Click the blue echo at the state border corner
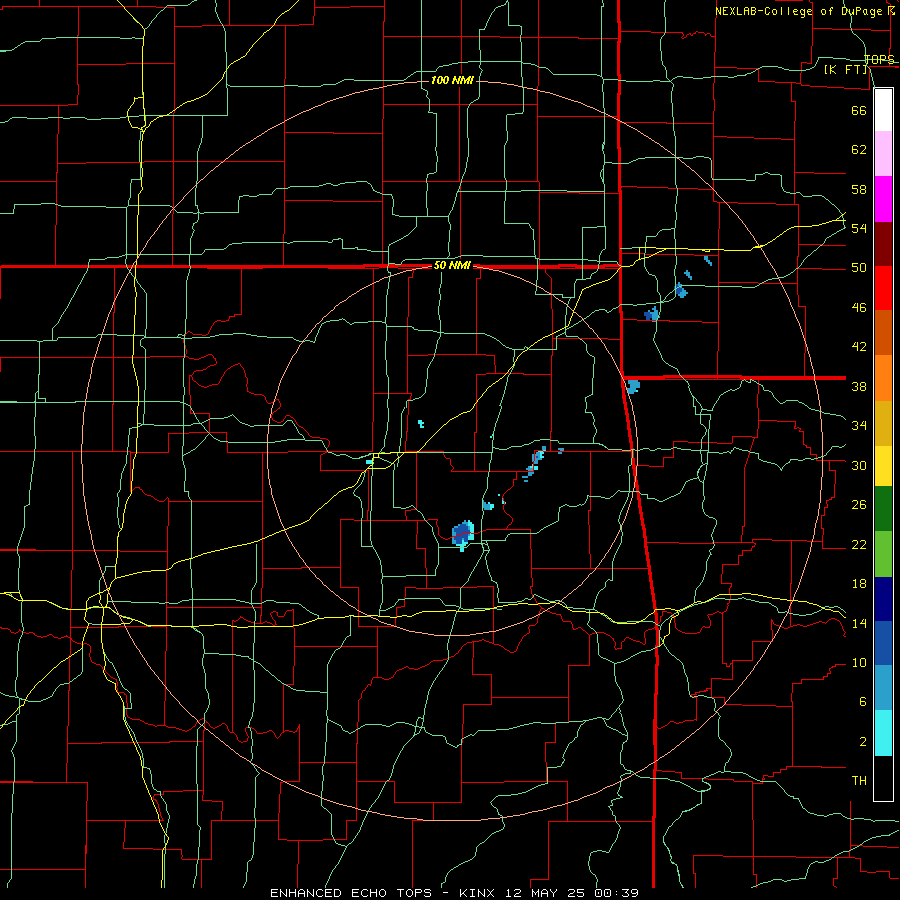900x900 pixels. [632, 386]
